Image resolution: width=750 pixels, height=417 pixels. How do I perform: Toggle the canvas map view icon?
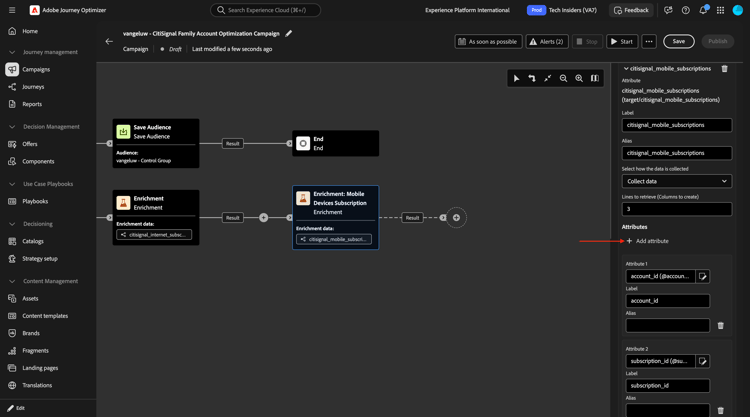(x=595, y=78)
